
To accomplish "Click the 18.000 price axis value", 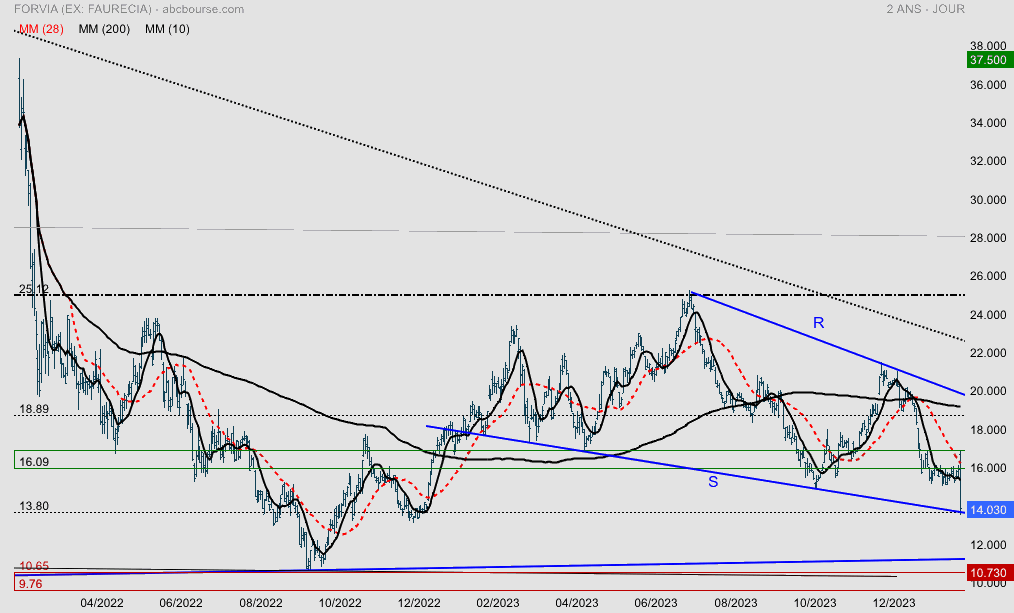I will (x=988, y=430).
